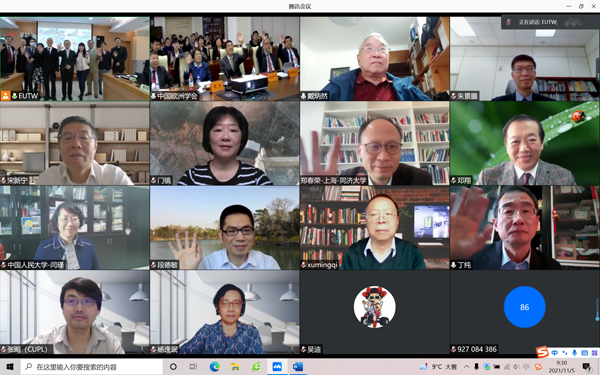Toggle Sogou Chinese/English input mode

pyautogui.click(x=554, y=352)
